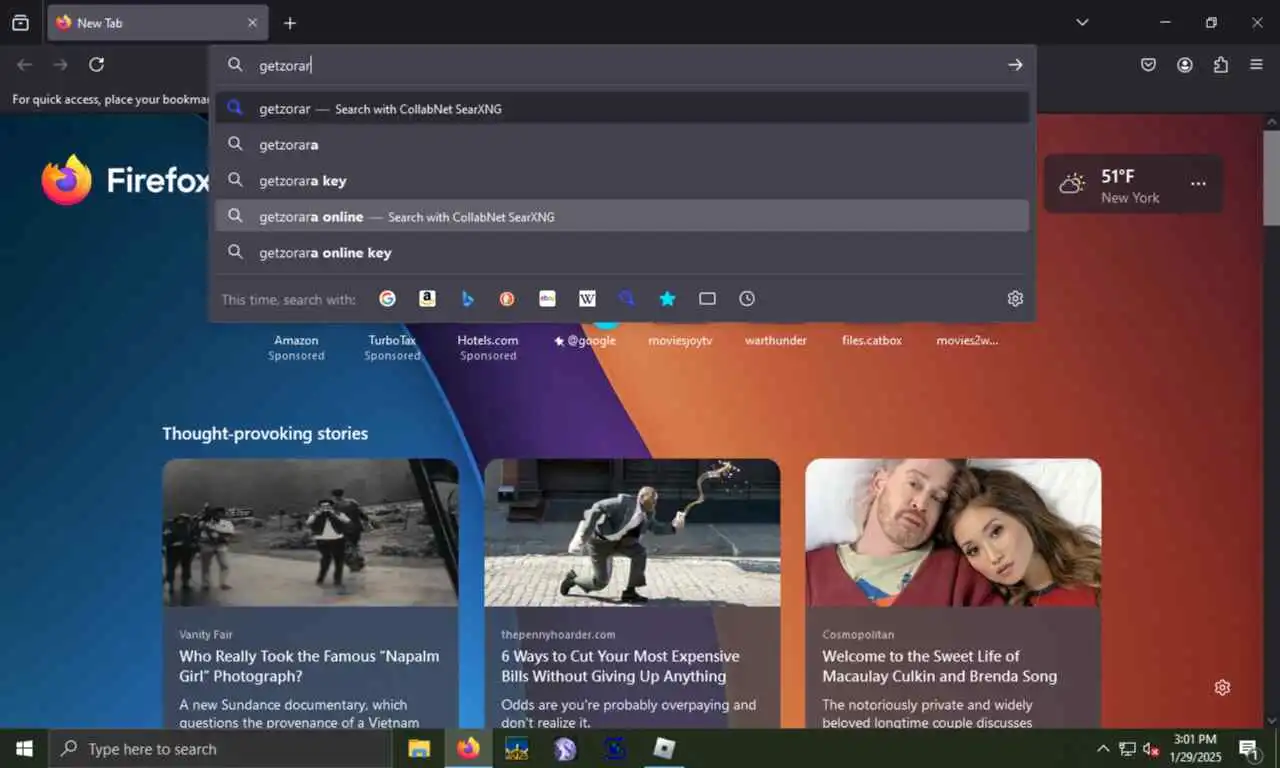Search with Bing one-off engine icon
The width and height of the screenshot is (1280, 768).
coord(467,299)
